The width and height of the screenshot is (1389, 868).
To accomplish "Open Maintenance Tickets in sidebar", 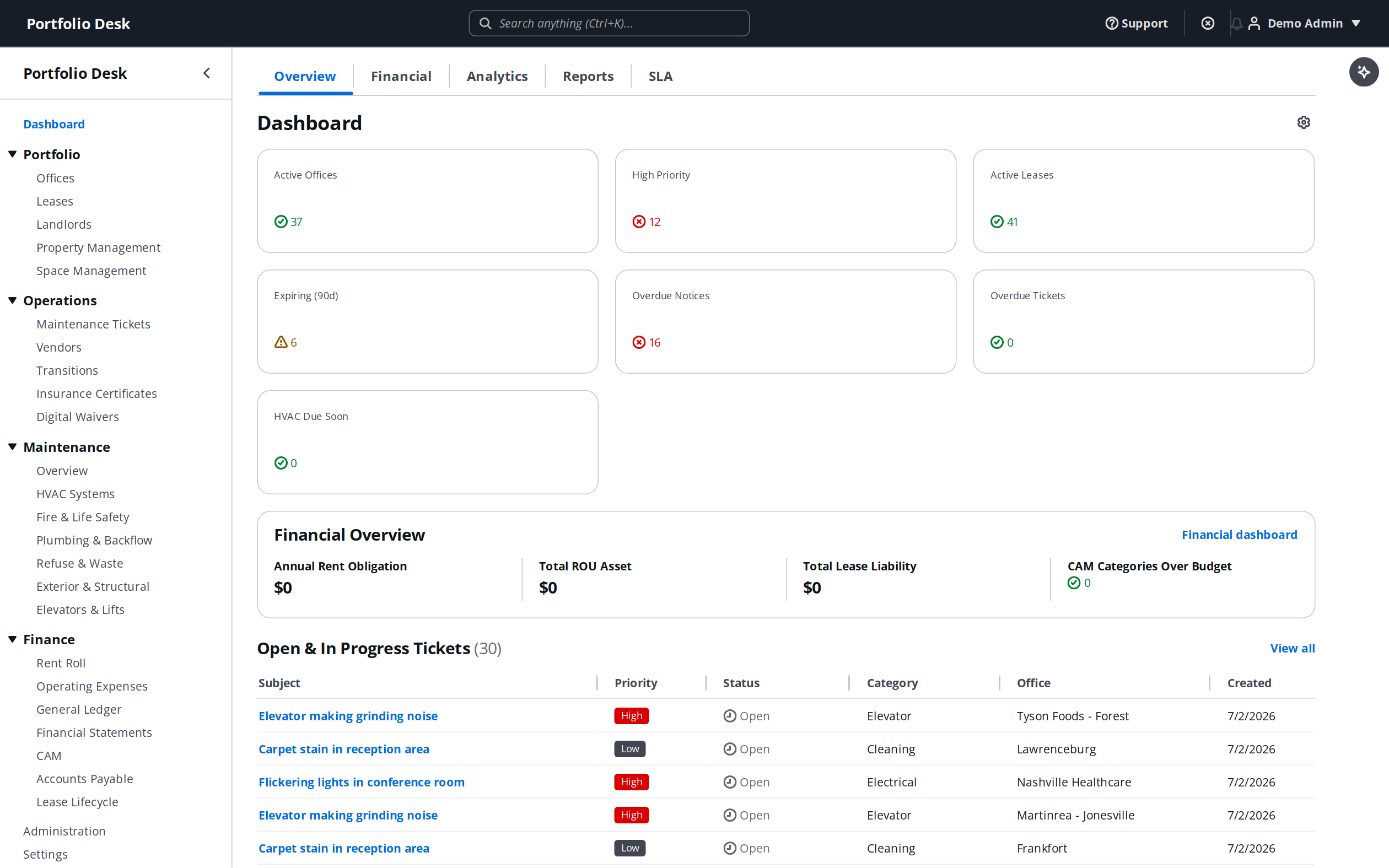I will tap(93, 325).
